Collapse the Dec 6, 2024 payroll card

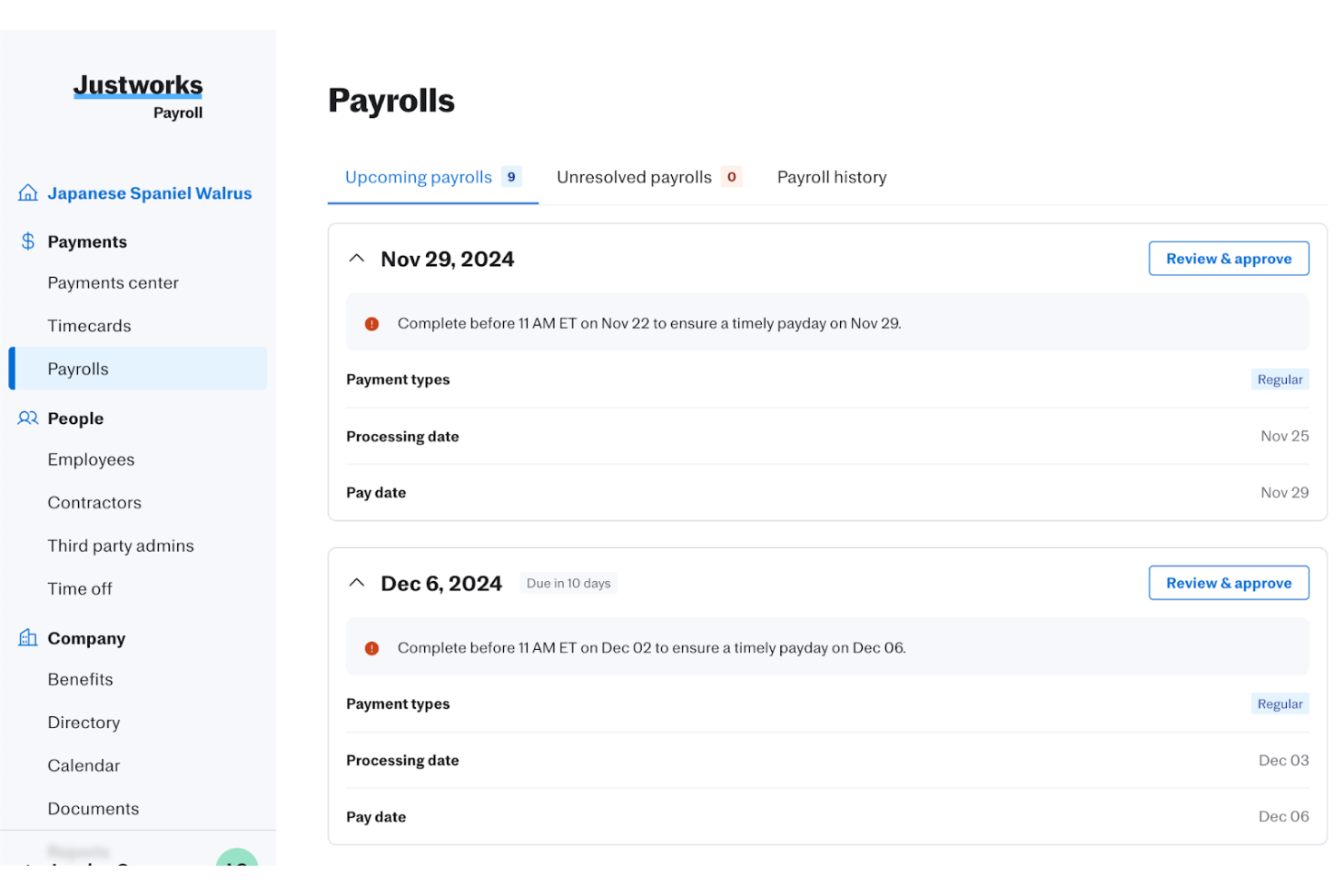(357, 583)
